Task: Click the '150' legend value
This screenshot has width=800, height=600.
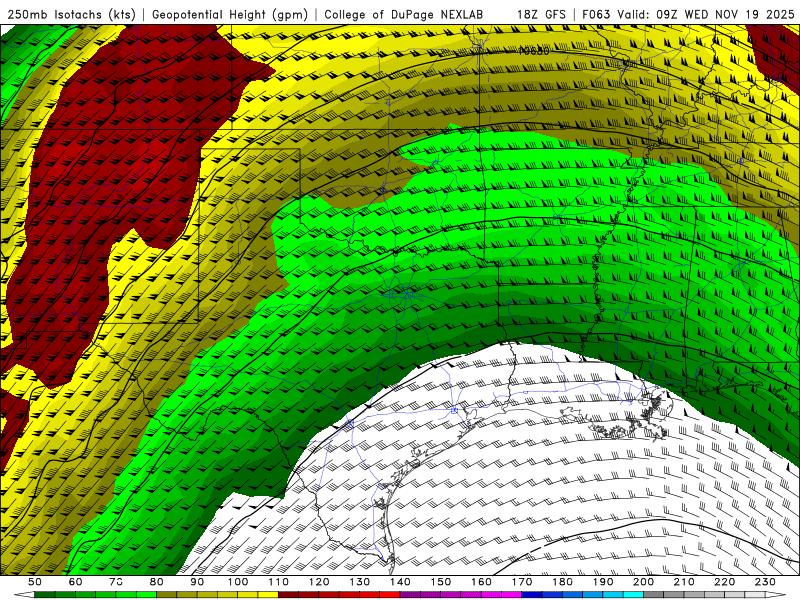Action: pos(441,582)
